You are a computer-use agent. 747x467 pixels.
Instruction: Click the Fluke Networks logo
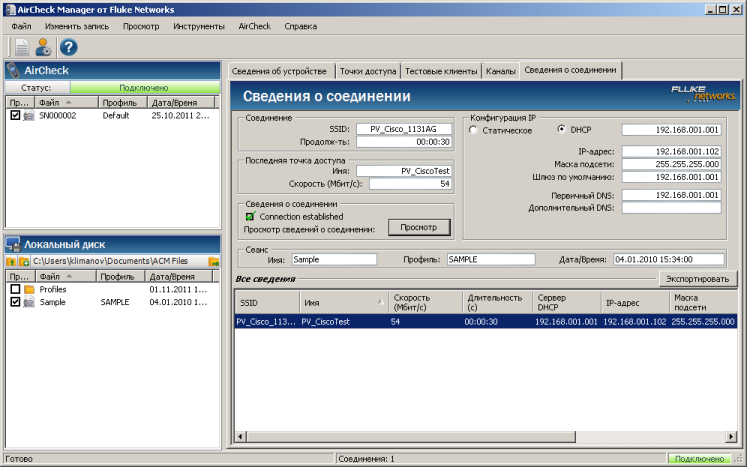[703, 93]
